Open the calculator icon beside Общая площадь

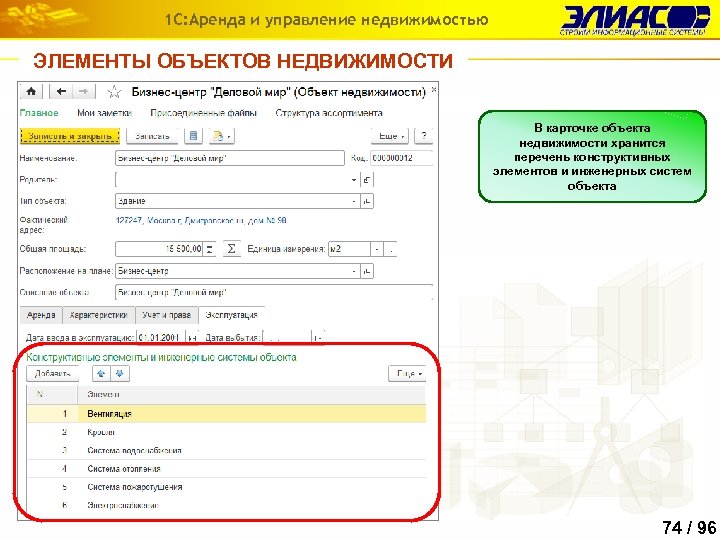pyautogui.click(x=209, y=249)
